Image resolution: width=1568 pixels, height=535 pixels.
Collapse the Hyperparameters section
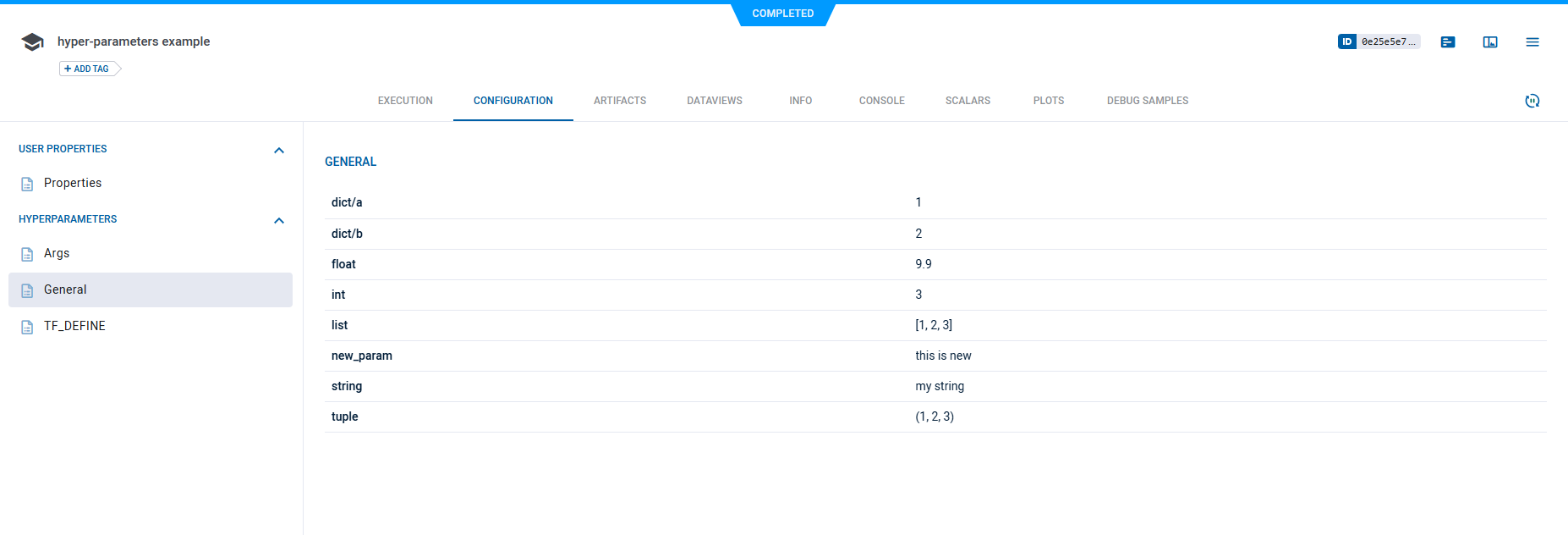pos(279,220)
